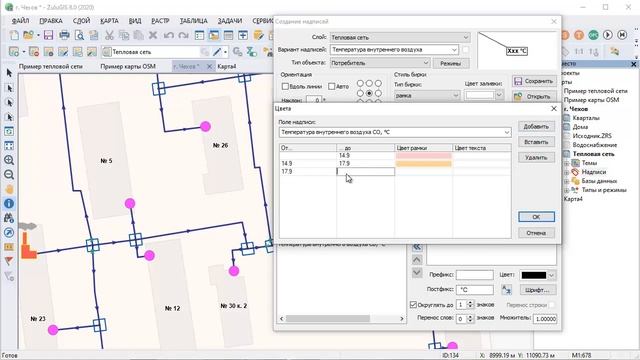Image resolution: width=640 pixels, height=360 pixels.
Task: Expand the Темы tree node
Action: point(567,163)
